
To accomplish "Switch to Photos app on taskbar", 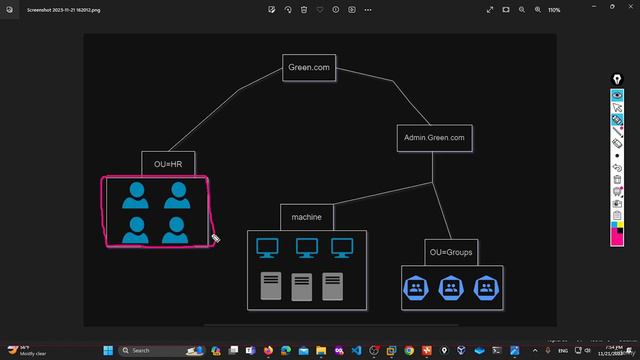I will (x=514, y=350).
